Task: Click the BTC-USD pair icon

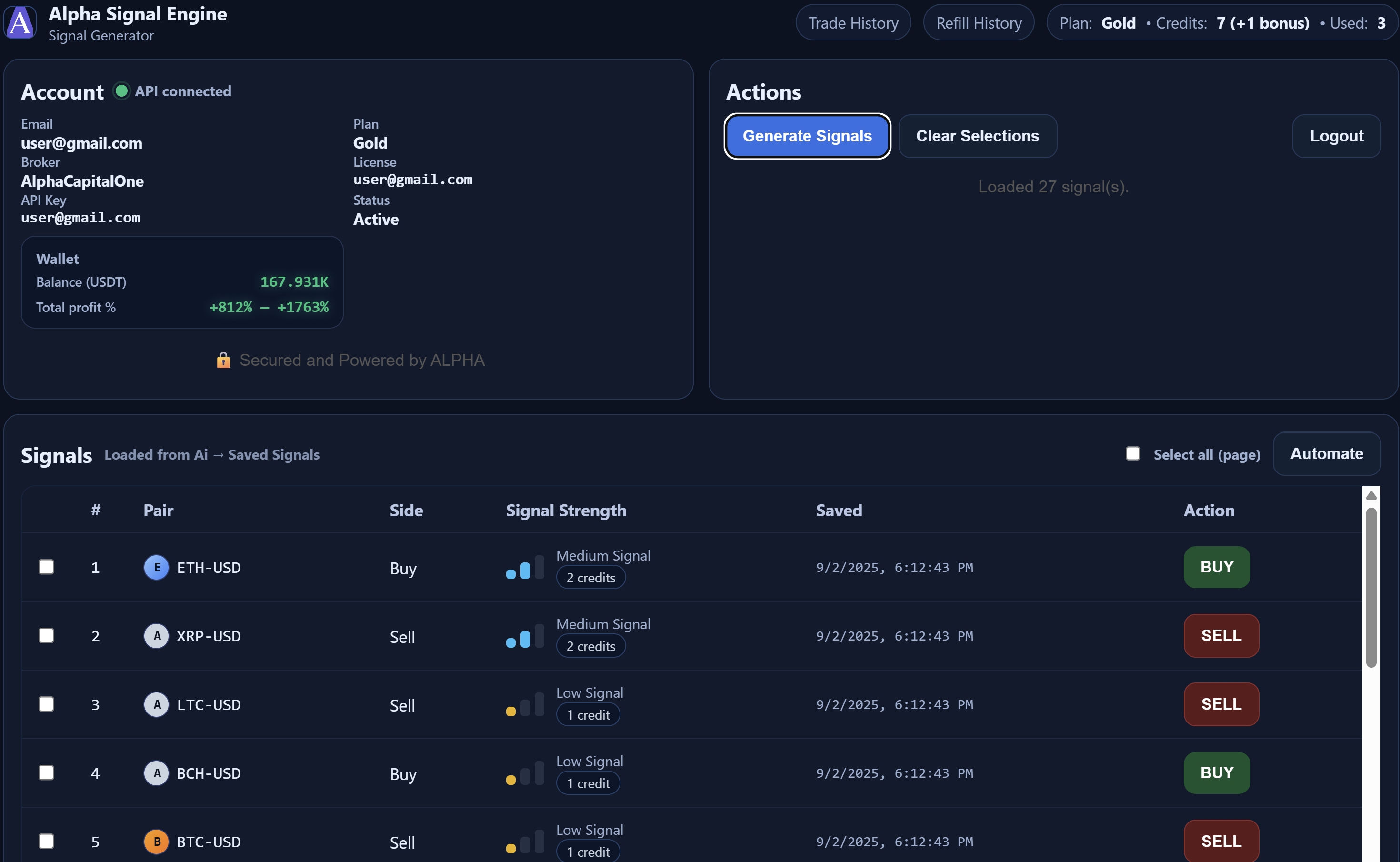Action: coord(156,842)
